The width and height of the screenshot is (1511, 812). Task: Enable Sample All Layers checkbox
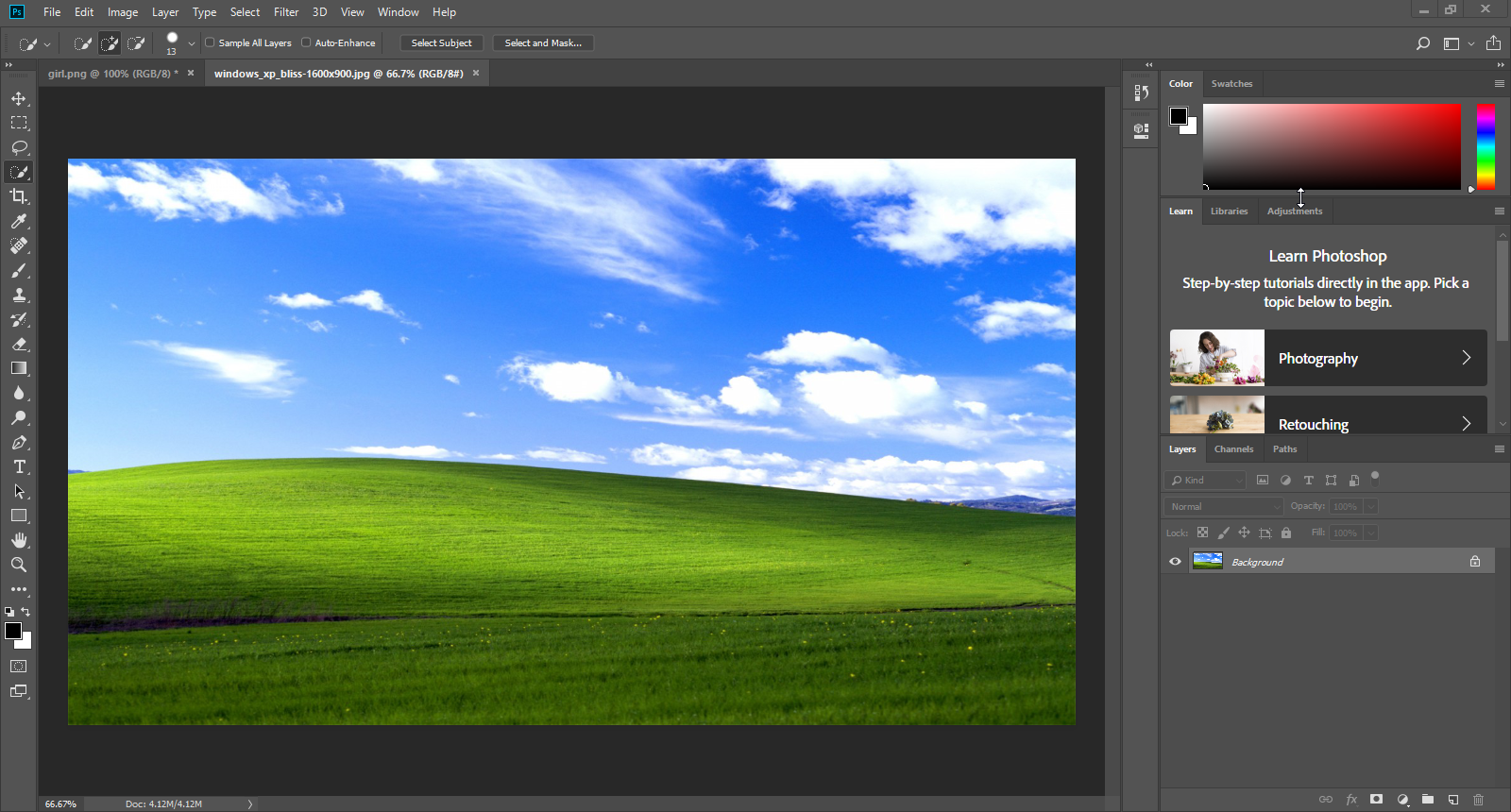(210, 42)
